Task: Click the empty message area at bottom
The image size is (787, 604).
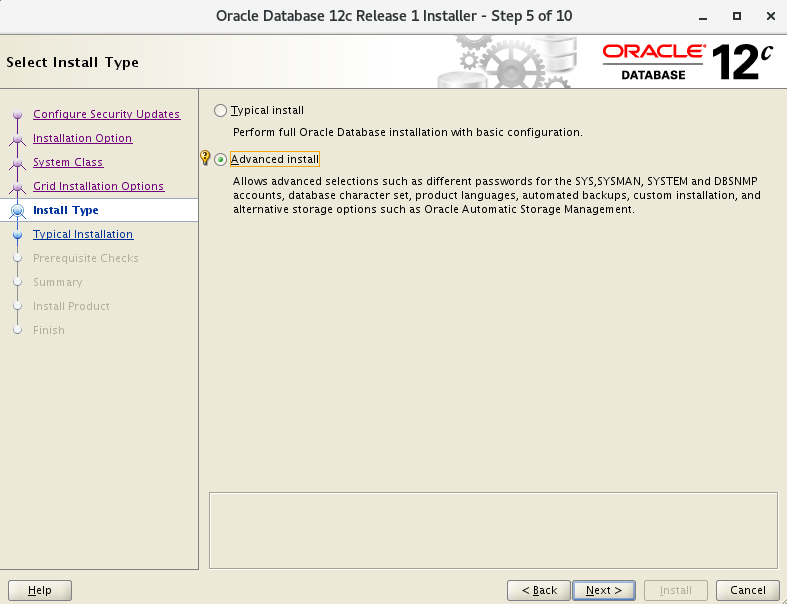Action: (493, 531)
